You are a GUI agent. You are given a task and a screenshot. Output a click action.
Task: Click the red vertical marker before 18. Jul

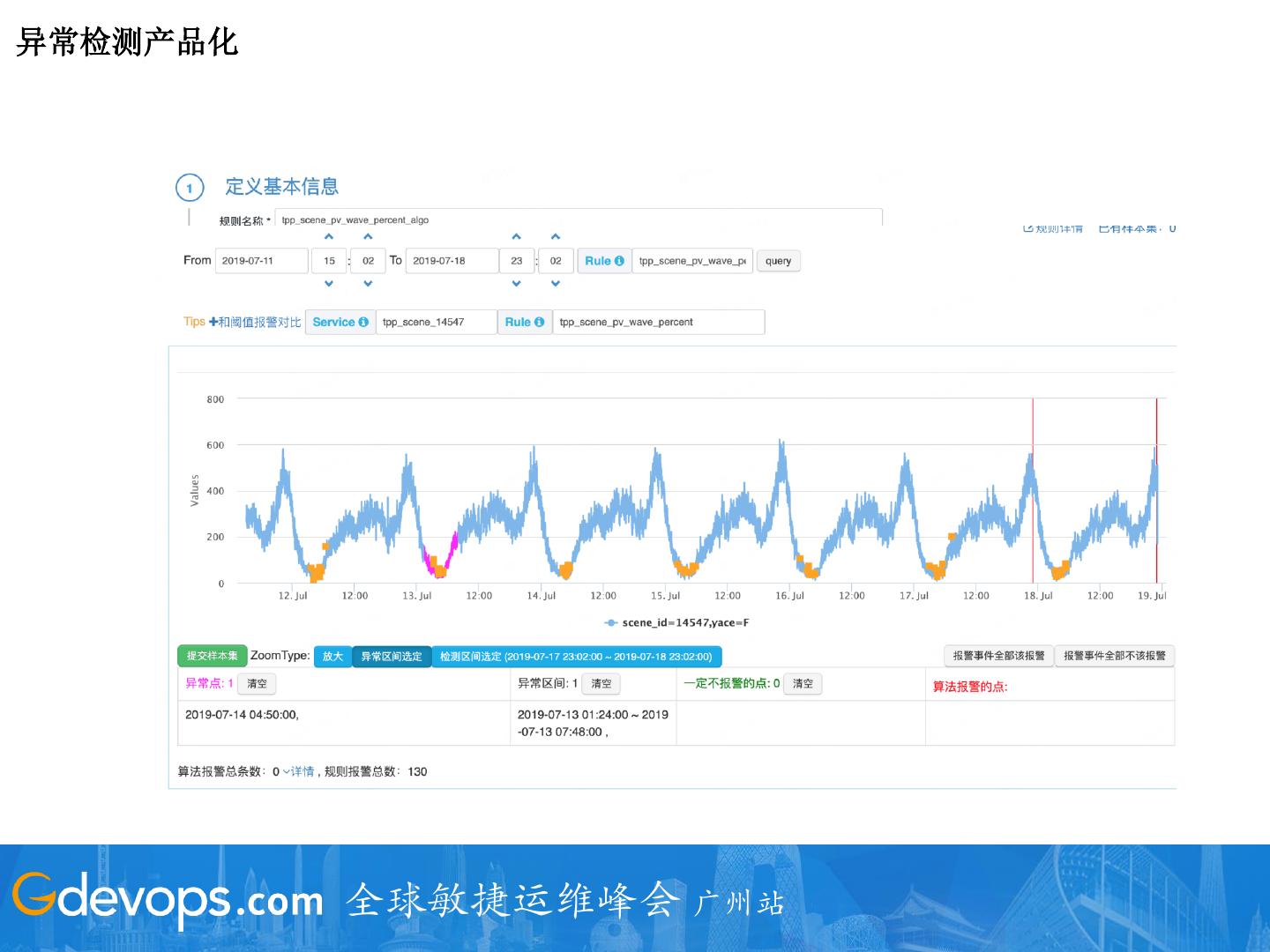point(1033,490)
